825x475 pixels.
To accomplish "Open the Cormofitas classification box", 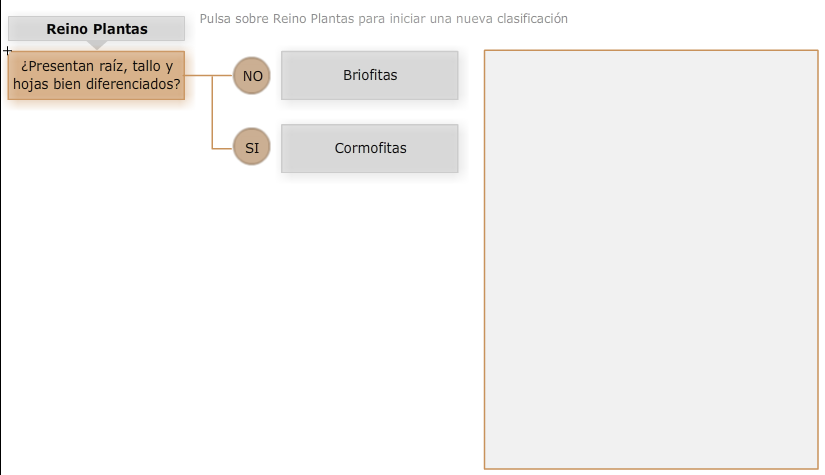I will (x=369, y=148).
